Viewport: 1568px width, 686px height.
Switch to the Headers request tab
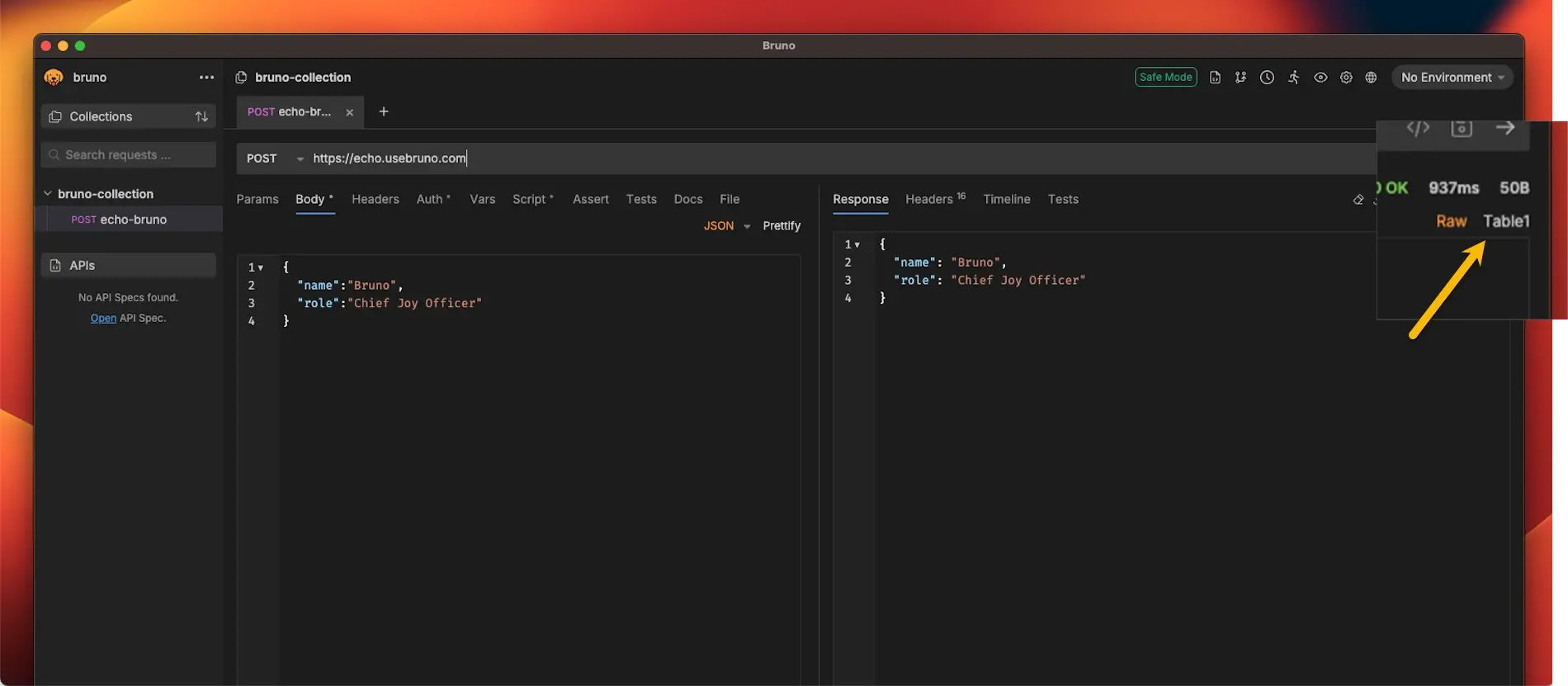[375, 200]
